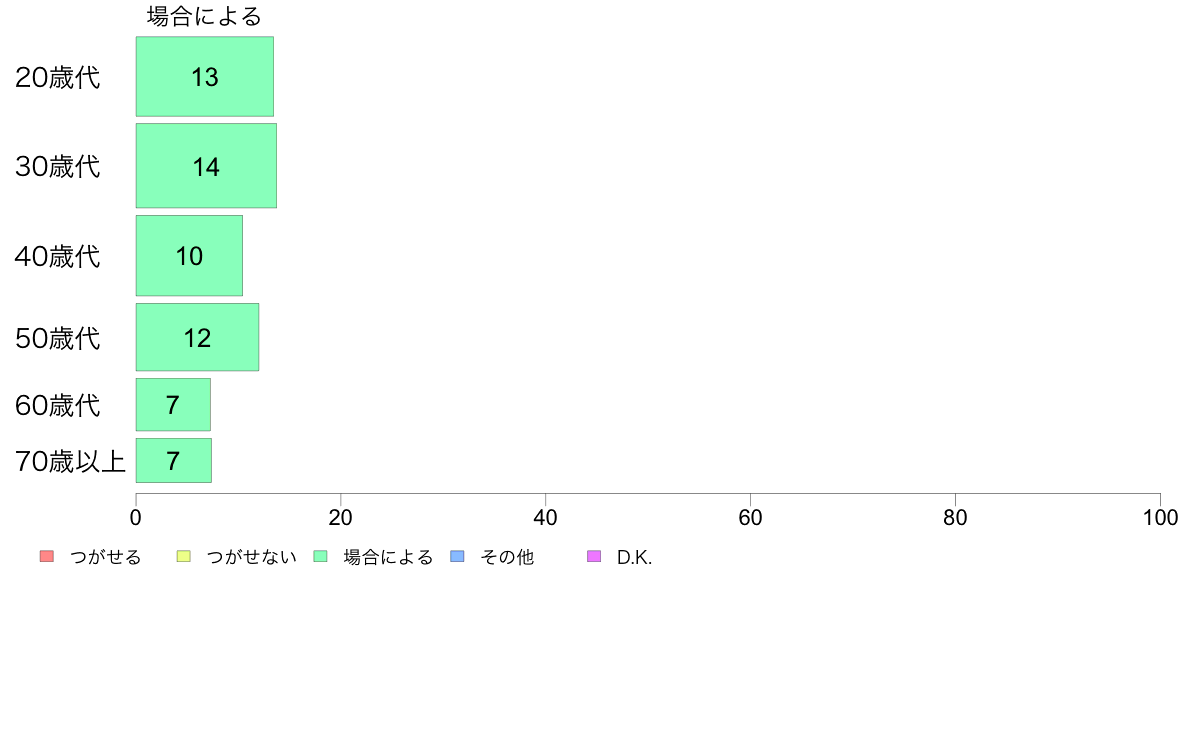This screenshot has height=736, width=1188.
Task: Click the blue その他 legend swatch
Action: click(x=457, y=556)
